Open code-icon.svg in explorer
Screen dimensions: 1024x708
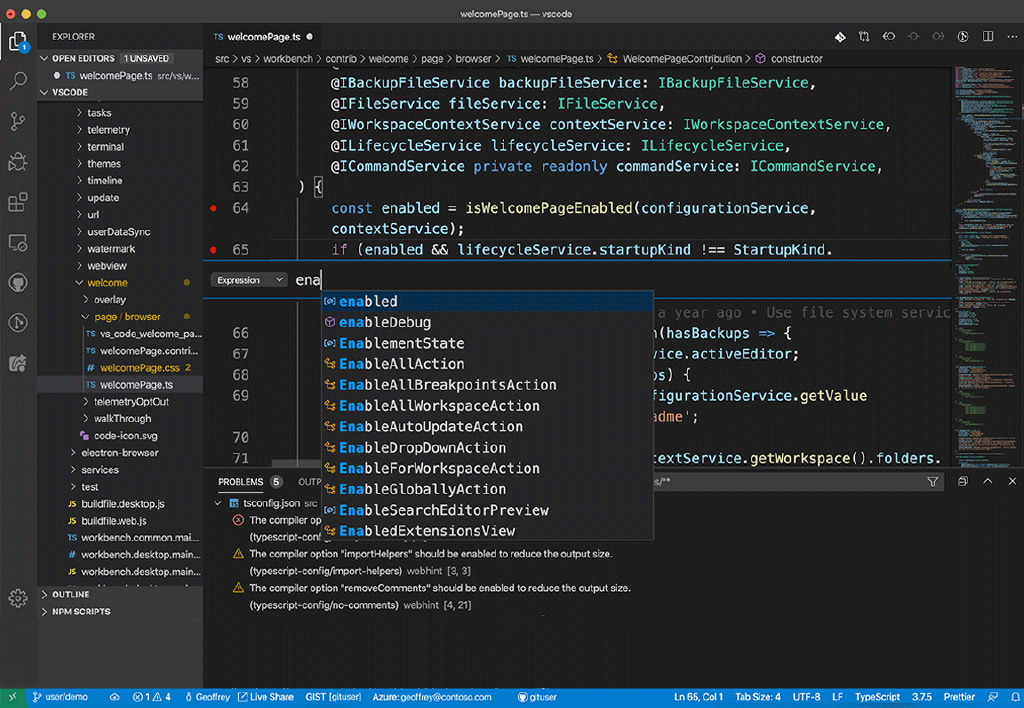pyautogui.click(x=125, y=436)
